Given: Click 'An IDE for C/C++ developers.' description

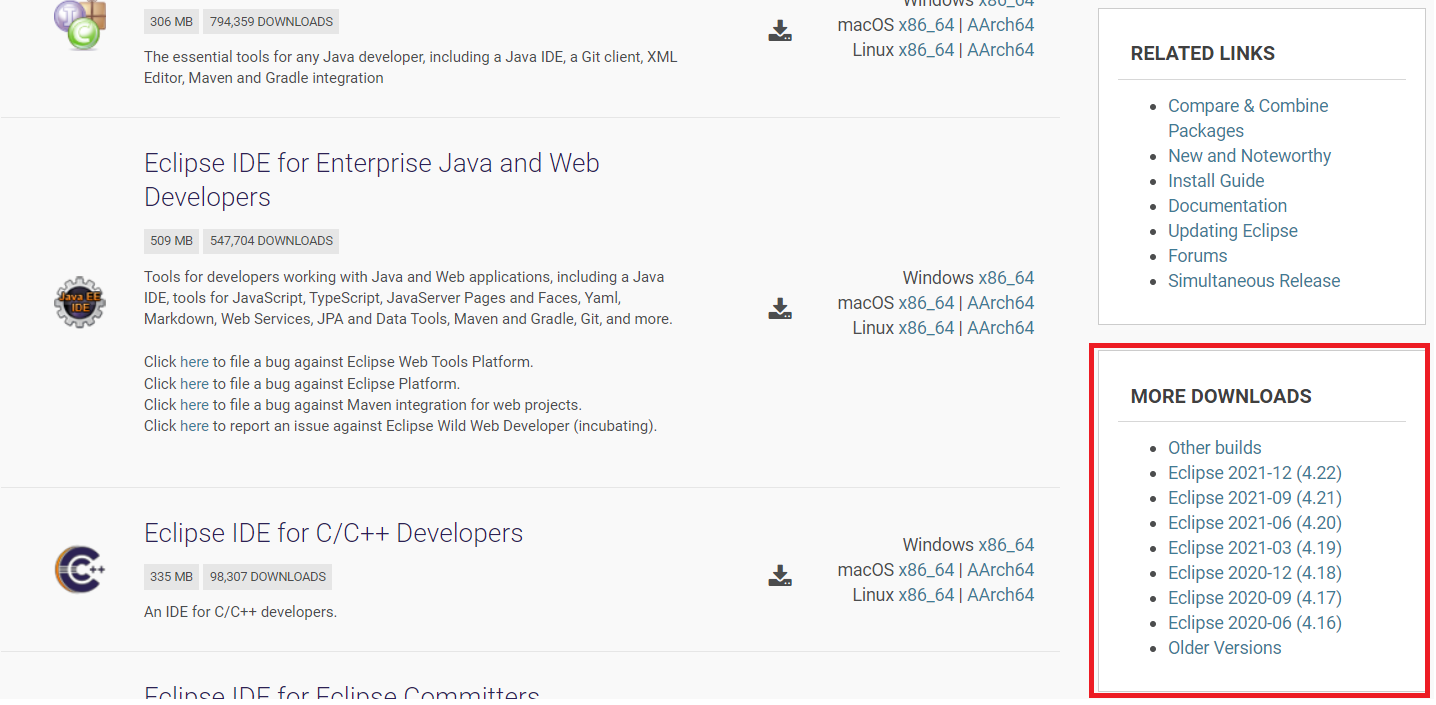Looking at the screenshot, I should (x=240, y=612).
